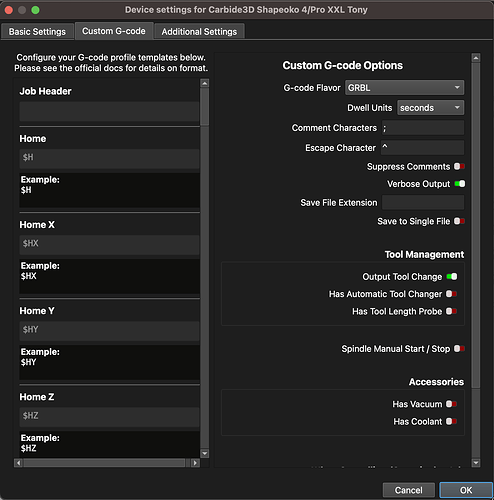Image resolution: width=494 pixels, height=500 pixels.
Task: Disable the Verbose Output toggle
Action: click(x=460, y=184)
